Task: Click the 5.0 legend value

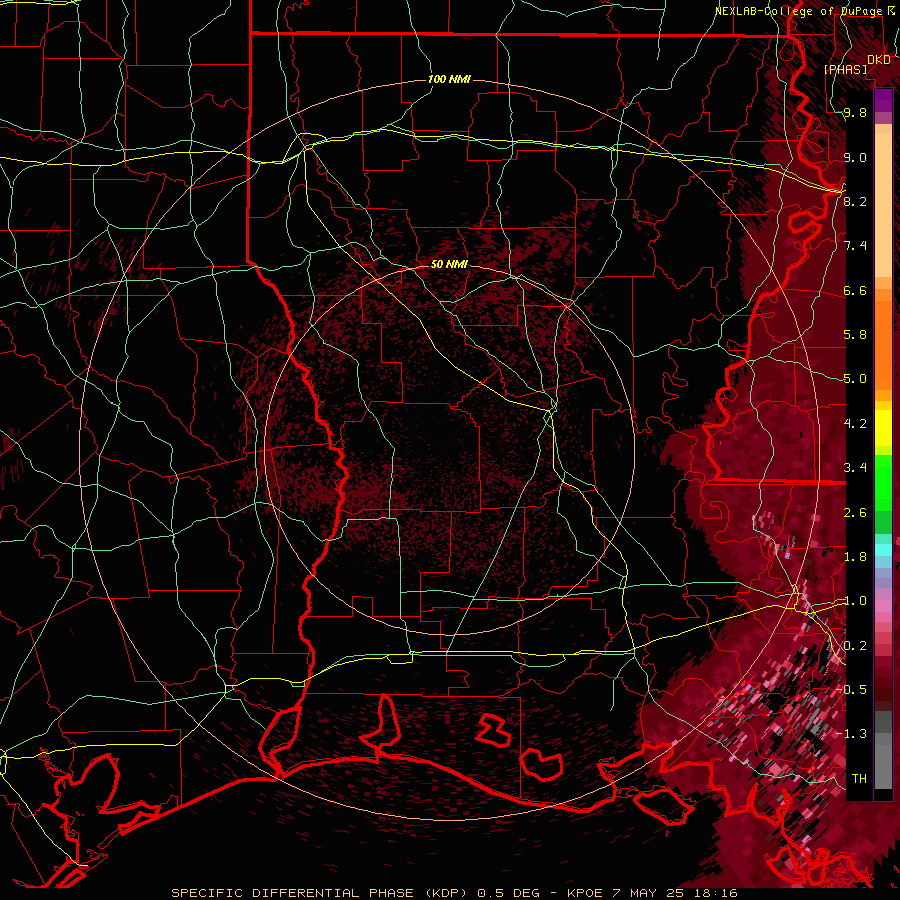Action: pyautogui.click(x=855, y=379)
